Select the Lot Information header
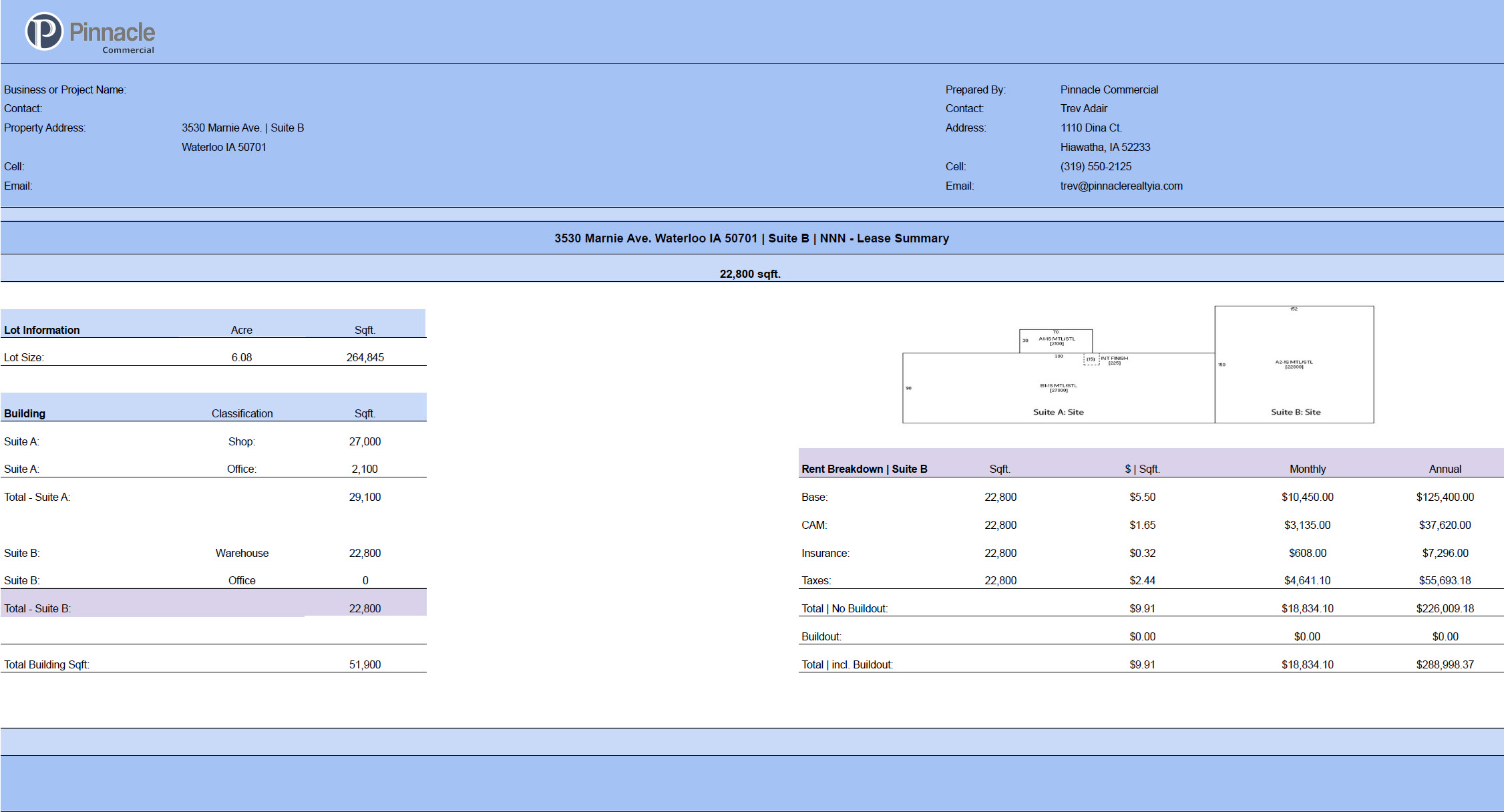 pyautogui.click(x=42, y=330)
